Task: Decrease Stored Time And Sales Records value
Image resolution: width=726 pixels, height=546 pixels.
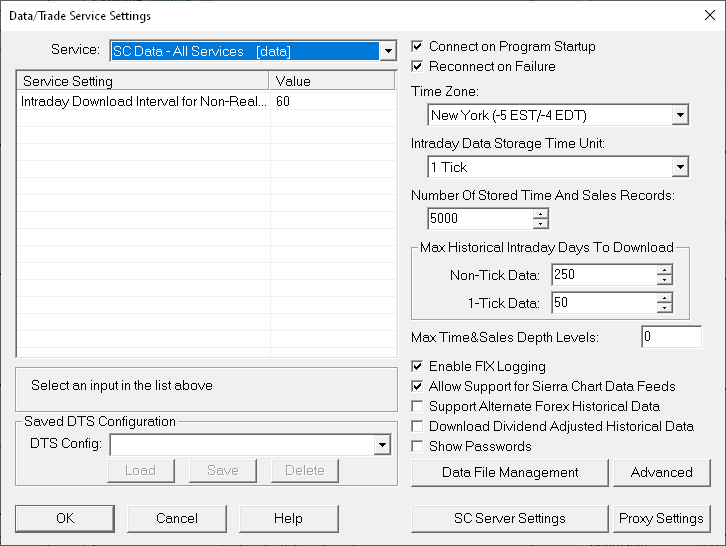Action: coord(540,224)
